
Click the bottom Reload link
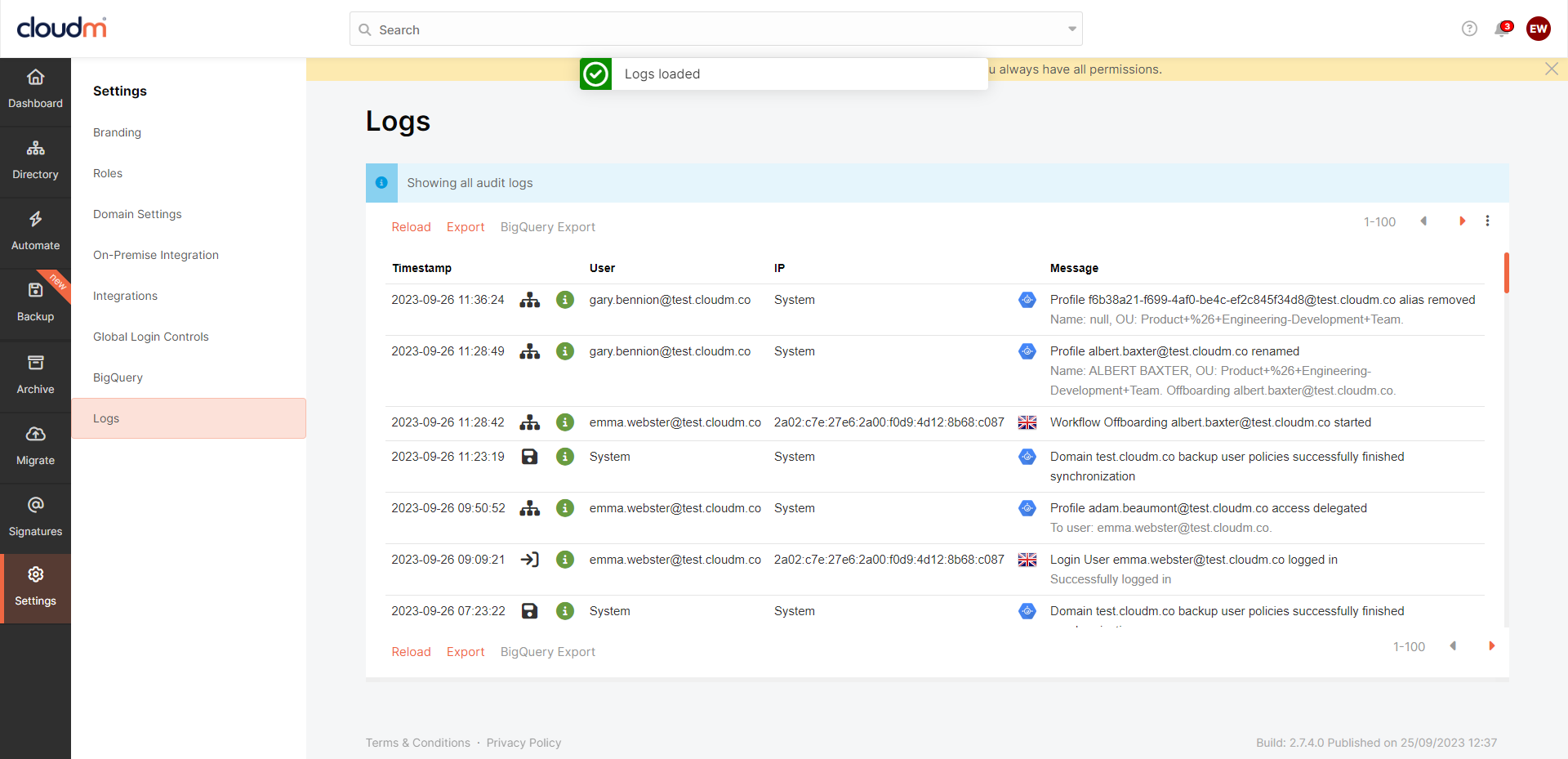[411, 652]
